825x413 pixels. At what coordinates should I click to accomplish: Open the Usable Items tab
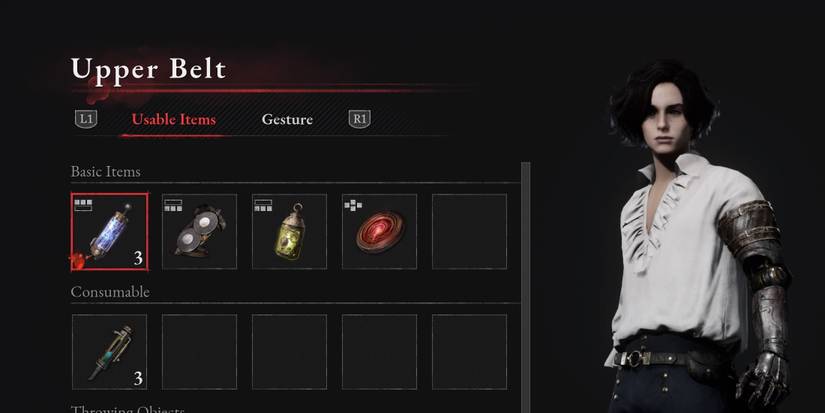point(174,119)
